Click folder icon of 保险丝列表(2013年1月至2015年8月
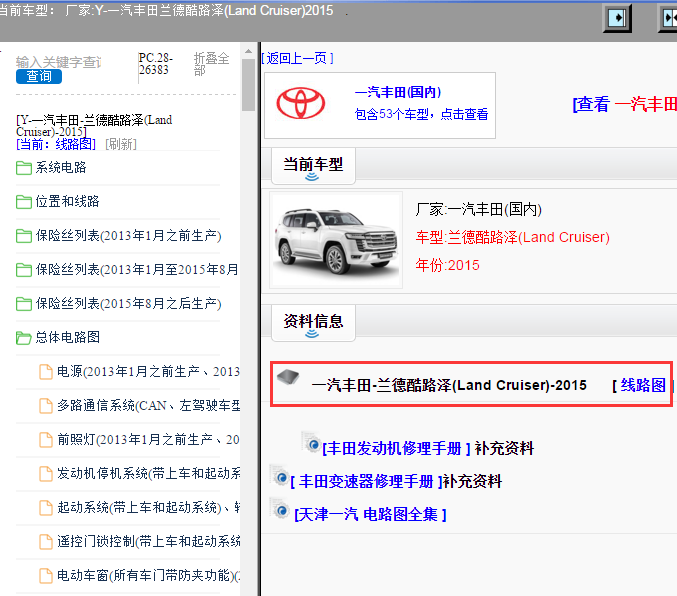Viewport: 677px width, 596px height. click(x=24, y=270)
